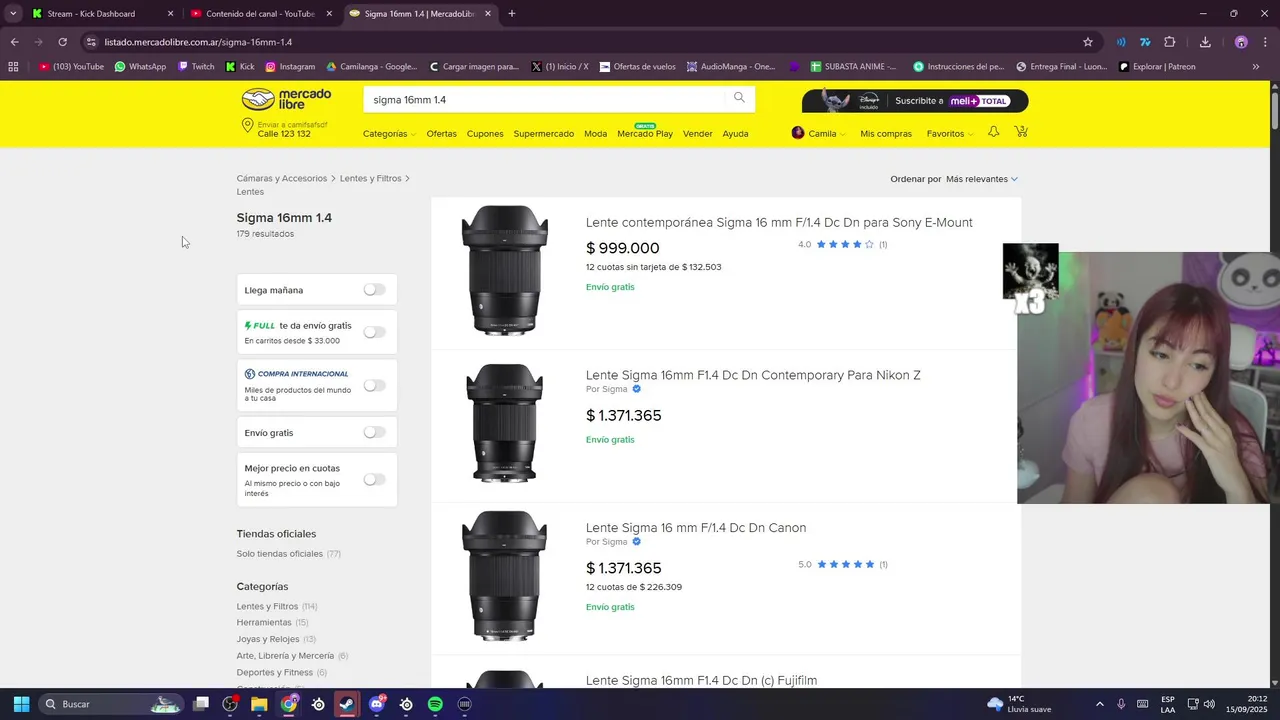Click the Windows taskbar Buscar search box
1280x720 pixels.
[x=111, y=704]
